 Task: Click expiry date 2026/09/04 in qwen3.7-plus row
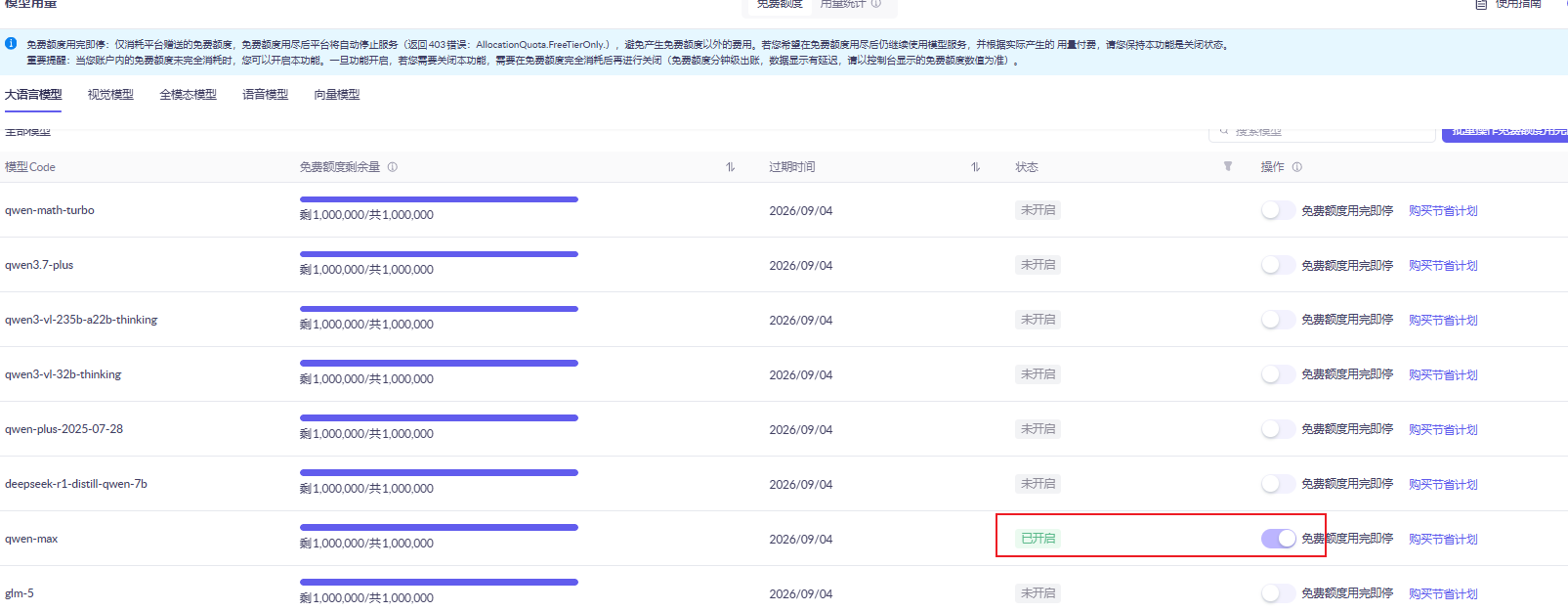(x=801, y=266)
